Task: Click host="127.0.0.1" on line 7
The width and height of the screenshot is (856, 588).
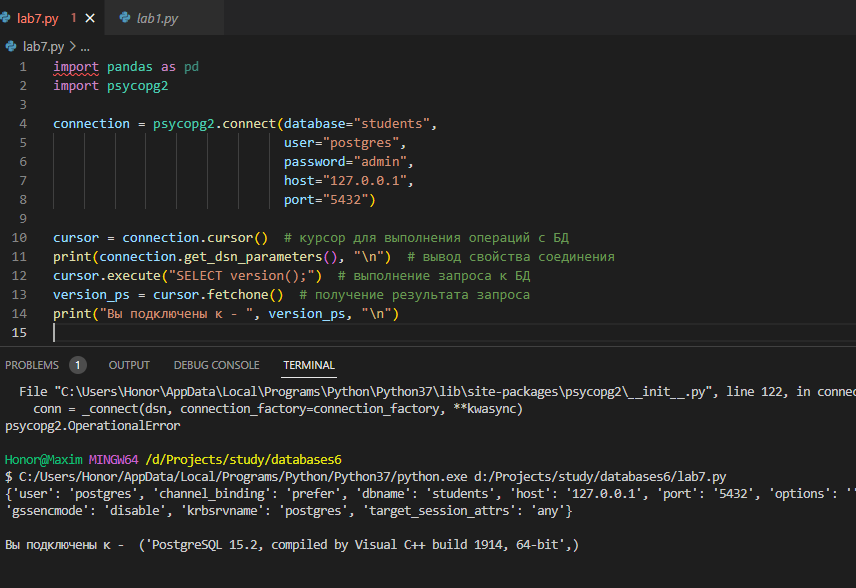Action: click(345, 180)
